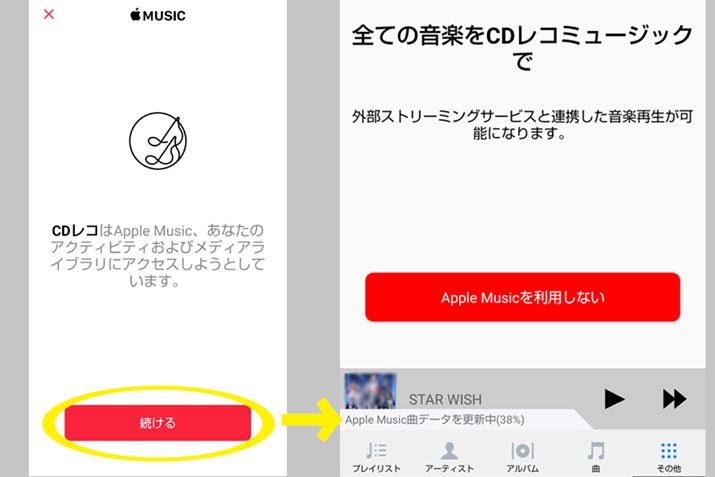This screenshot has width=715, height=477.
Task: Tap the STAR WISH song title
Action: [445, 400]
